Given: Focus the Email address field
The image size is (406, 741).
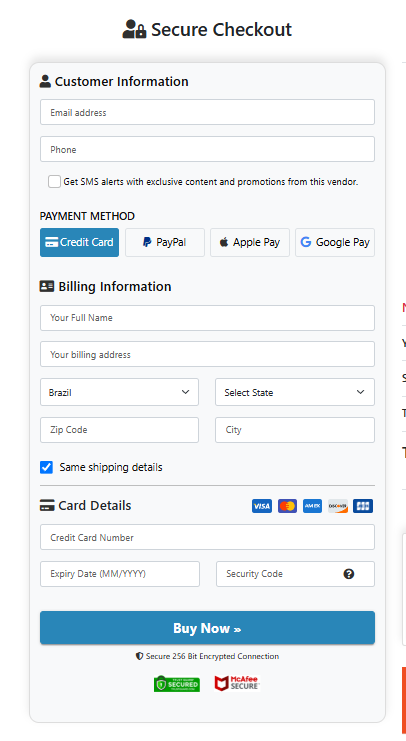Looking at the screenshot, I should 207,112.
